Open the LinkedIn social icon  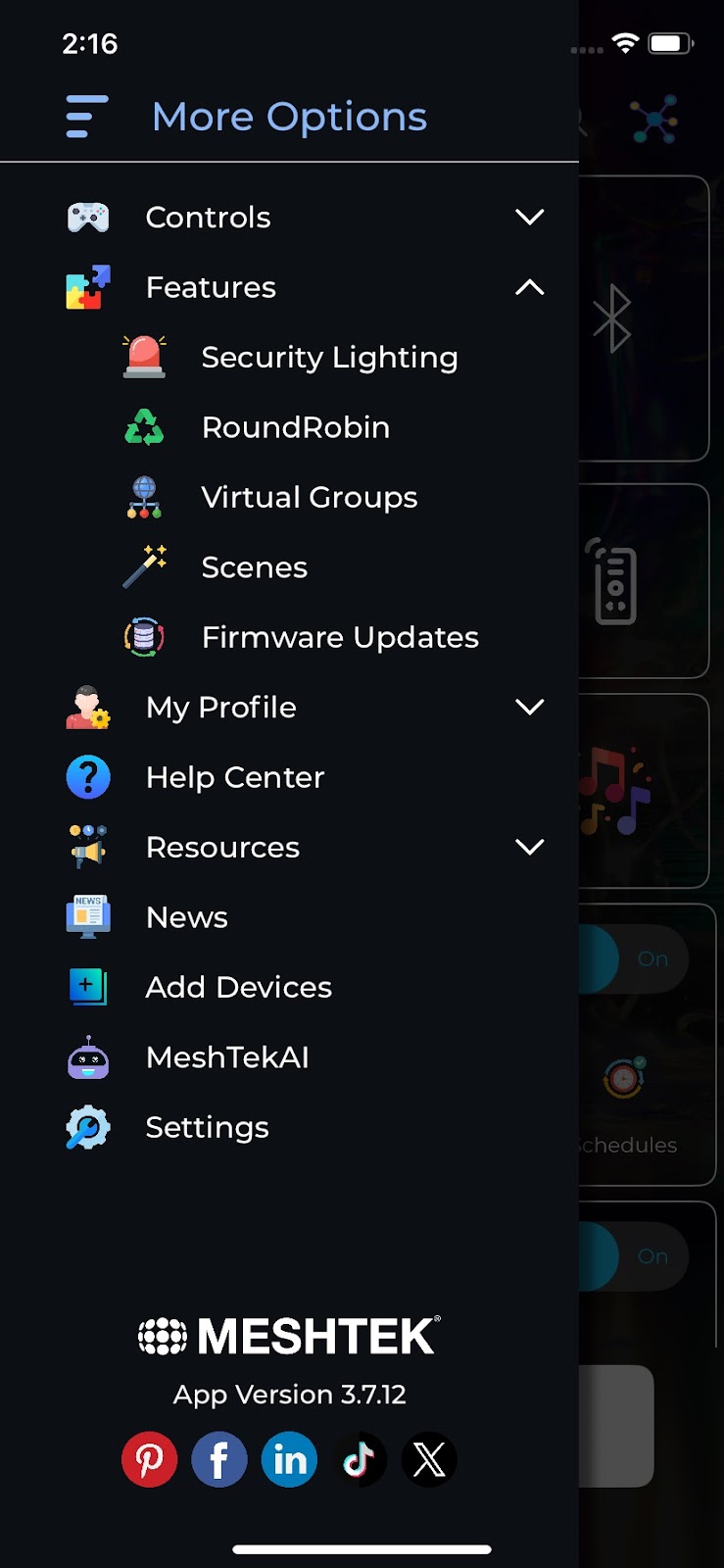tap(289, 1459)
